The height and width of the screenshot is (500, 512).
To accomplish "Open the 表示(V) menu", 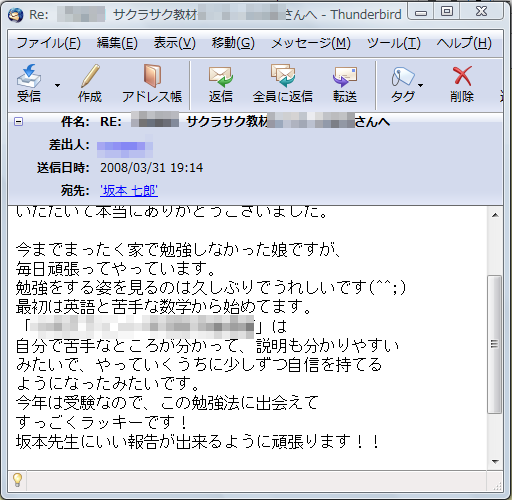I will pyautogui.click(x=174, y=43).
